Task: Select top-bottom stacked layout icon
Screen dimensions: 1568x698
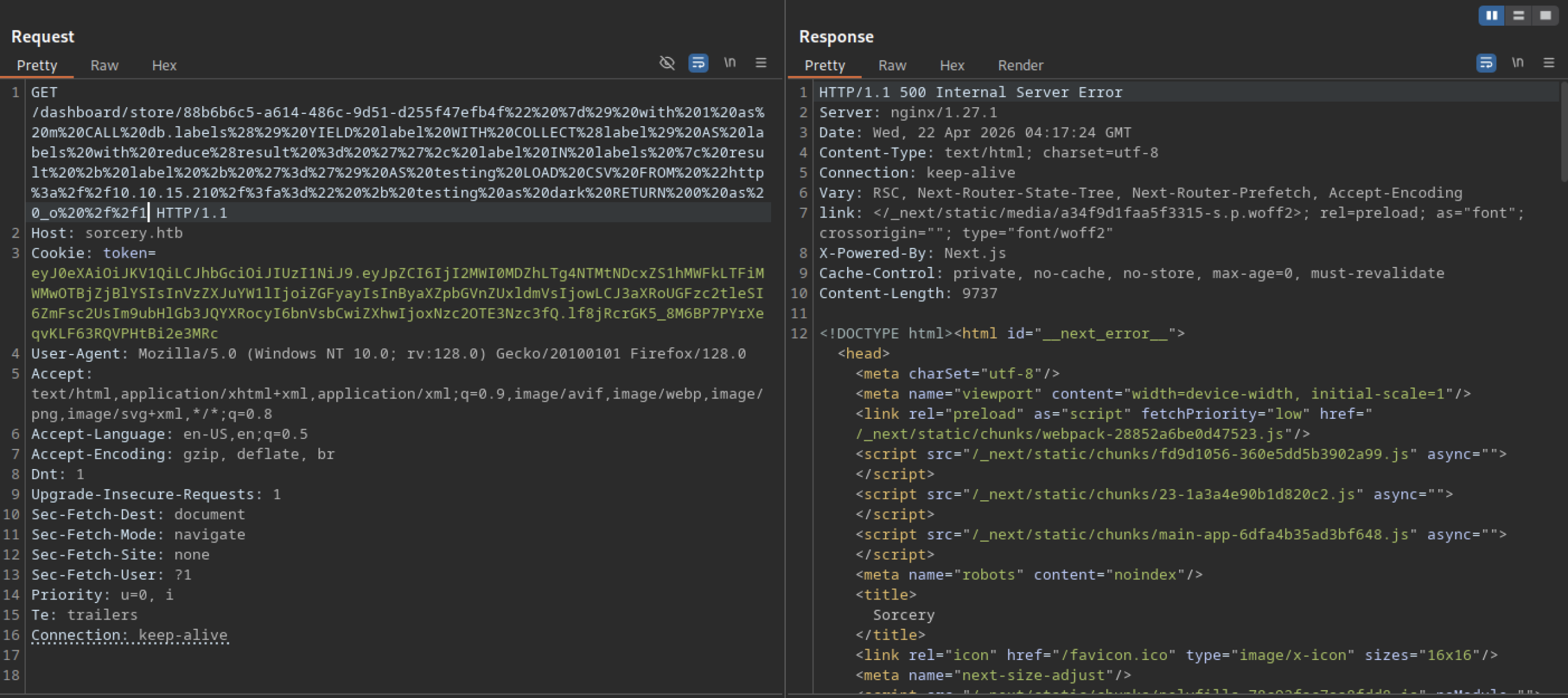Action: point(1518,15)
